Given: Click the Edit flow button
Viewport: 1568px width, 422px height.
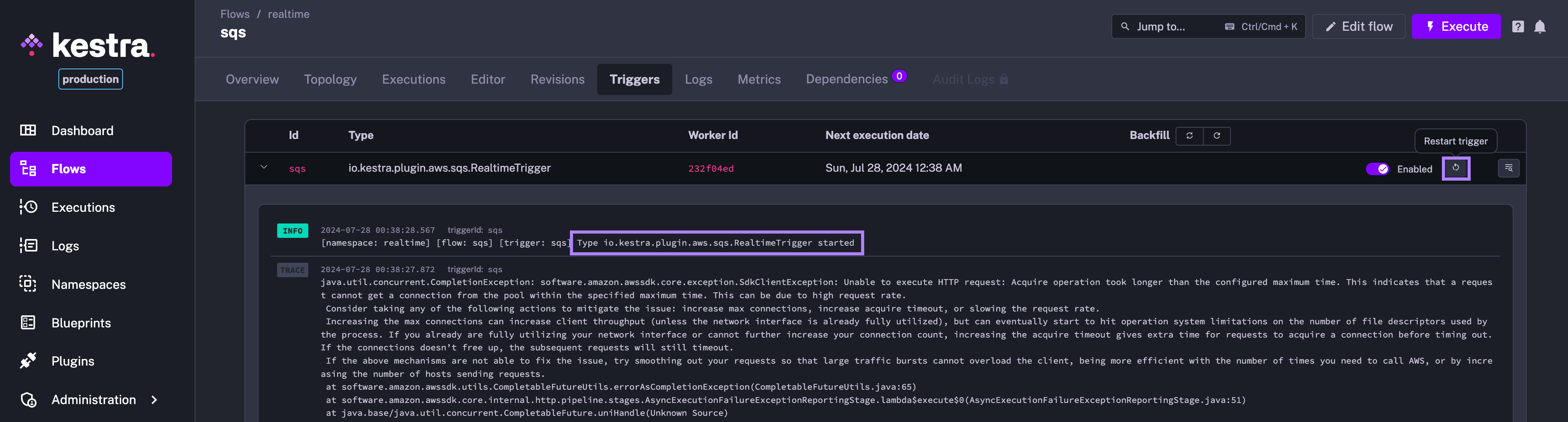Looking at the screenshot, I should pos(1359,26).
